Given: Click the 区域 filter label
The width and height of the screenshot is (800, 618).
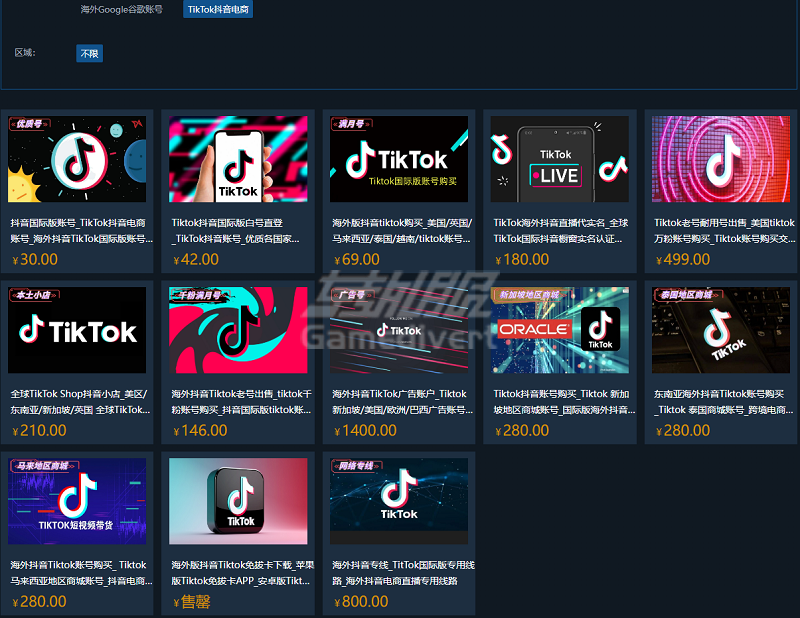Looking at the screenshot, I should (x=25, y=53).
